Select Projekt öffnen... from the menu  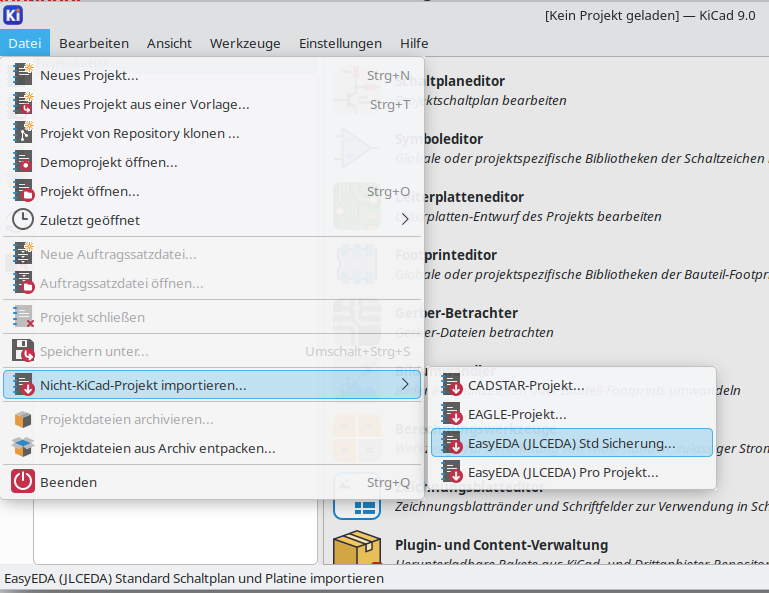90,191
